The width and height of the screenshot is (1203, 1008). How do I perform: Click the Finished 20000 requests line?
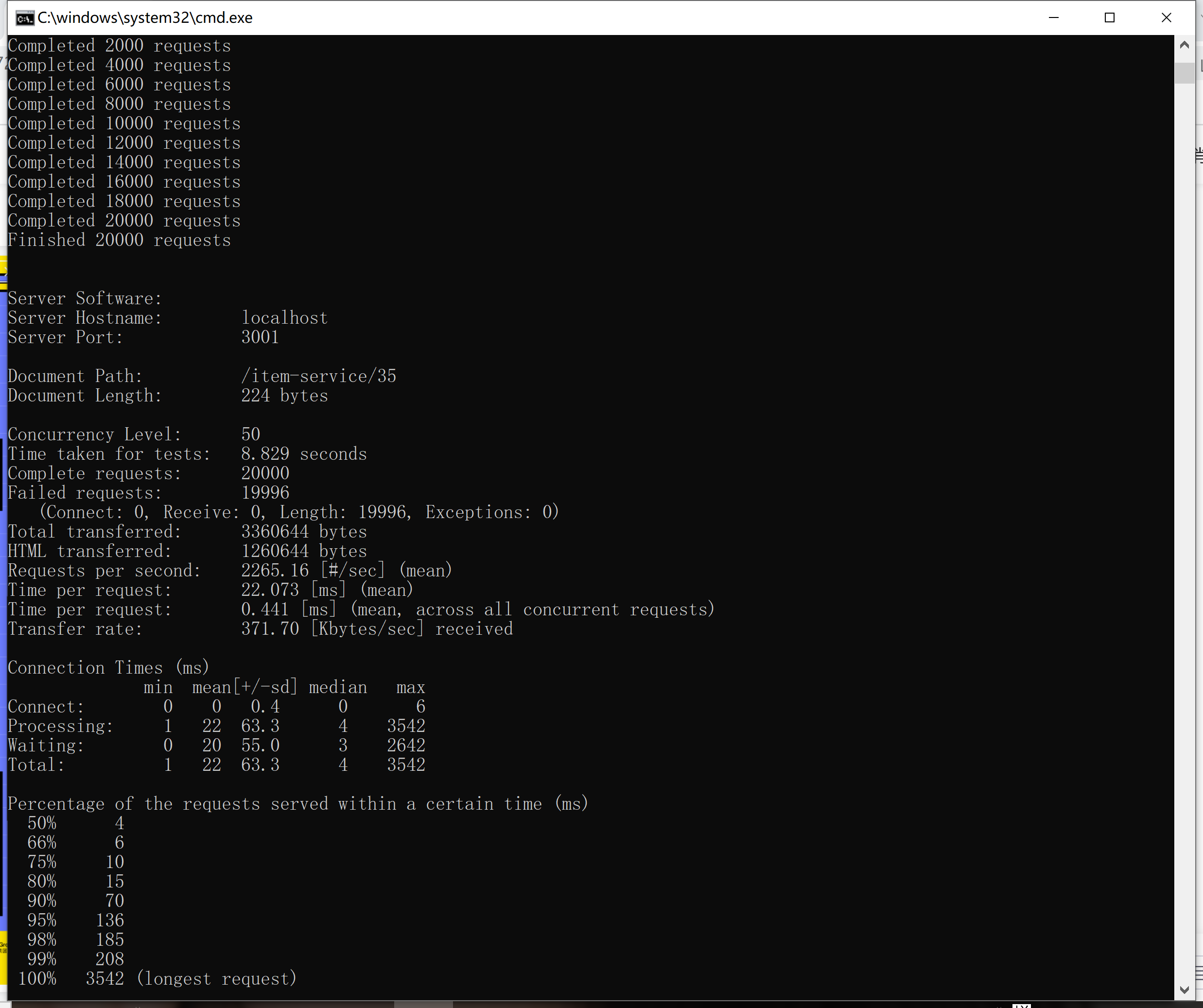(x=119, y=241)
